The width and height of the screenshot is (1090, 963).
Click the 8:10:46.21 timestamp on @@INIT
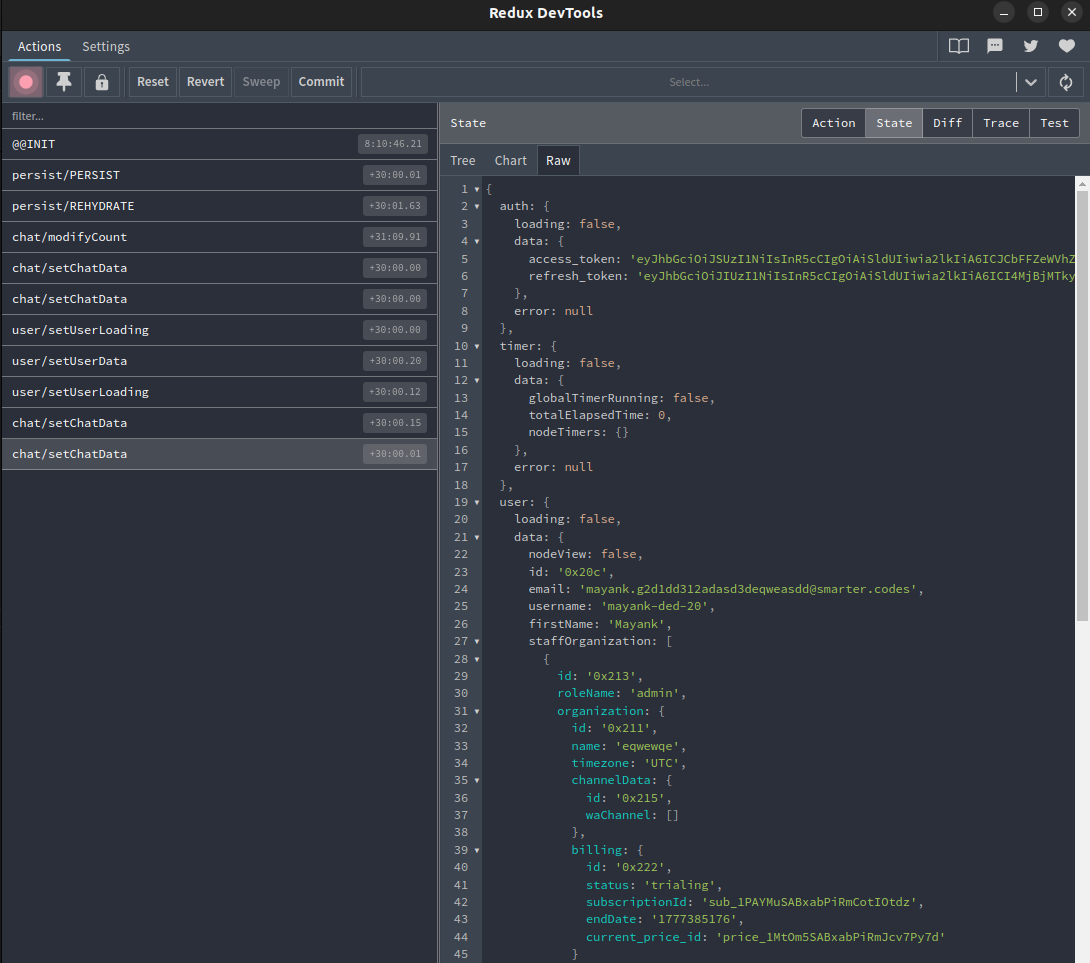point(393,144)
